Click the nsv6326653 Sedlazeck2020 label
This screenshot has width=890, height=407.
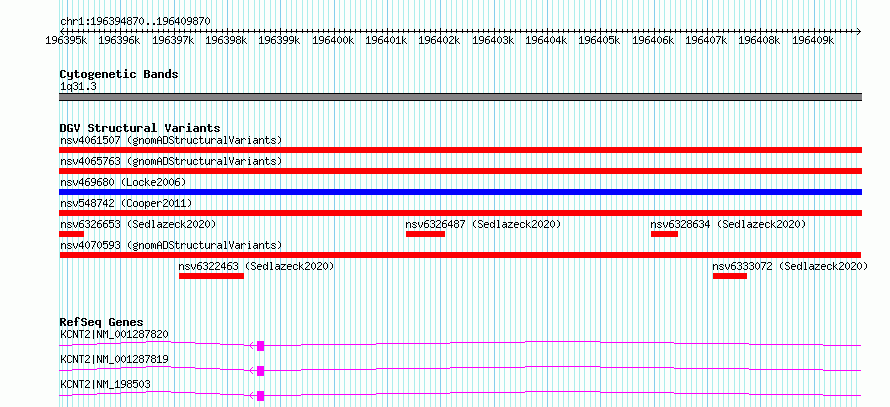138,224
